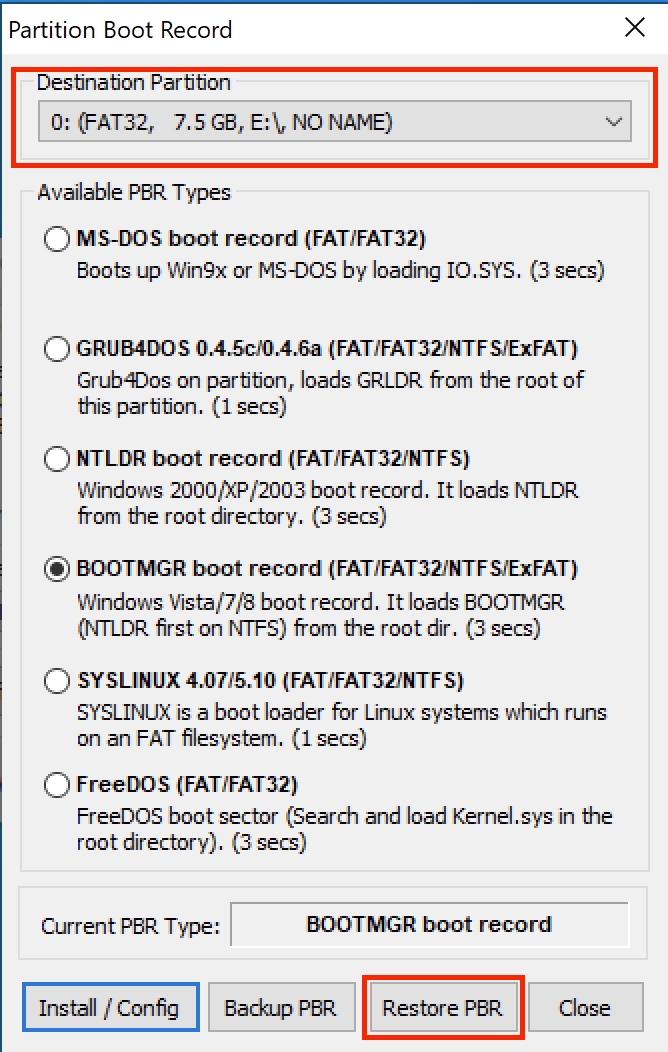The image size is (668, 1052).
Task: Select SYSLINUX 4.07/5.10 radio button
Action: [x=57, y=681]
